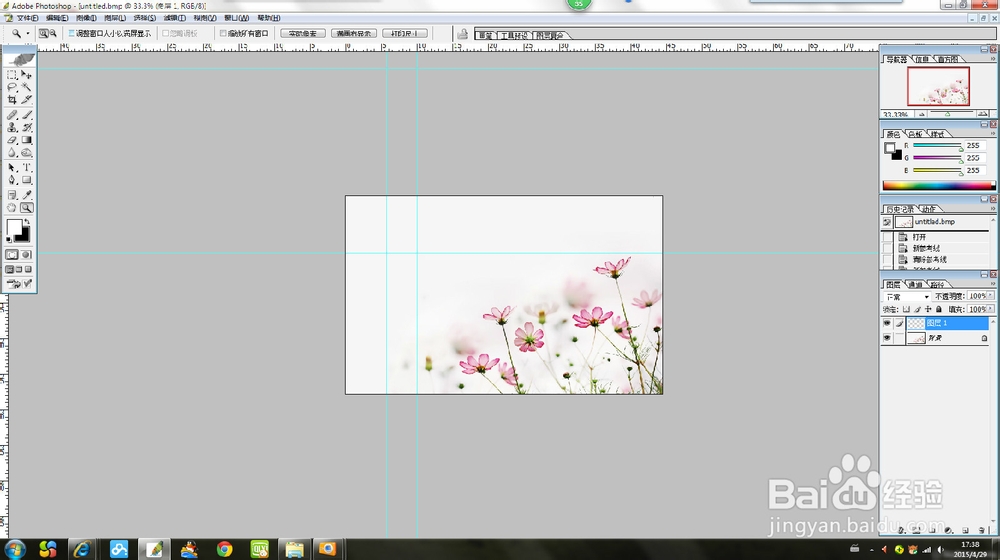Image resolution: width=1000 pixels, height=560 pixels.
Task: Select the Clone Stamp tool
Action: point(12,128)
